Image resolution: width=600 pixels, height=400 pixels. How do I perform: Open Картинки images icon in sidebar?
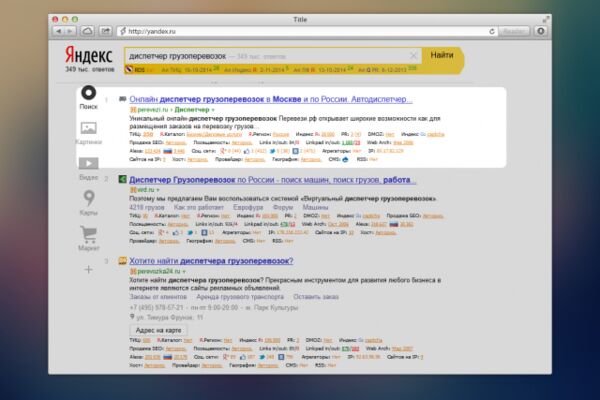(x=88, y=128)
